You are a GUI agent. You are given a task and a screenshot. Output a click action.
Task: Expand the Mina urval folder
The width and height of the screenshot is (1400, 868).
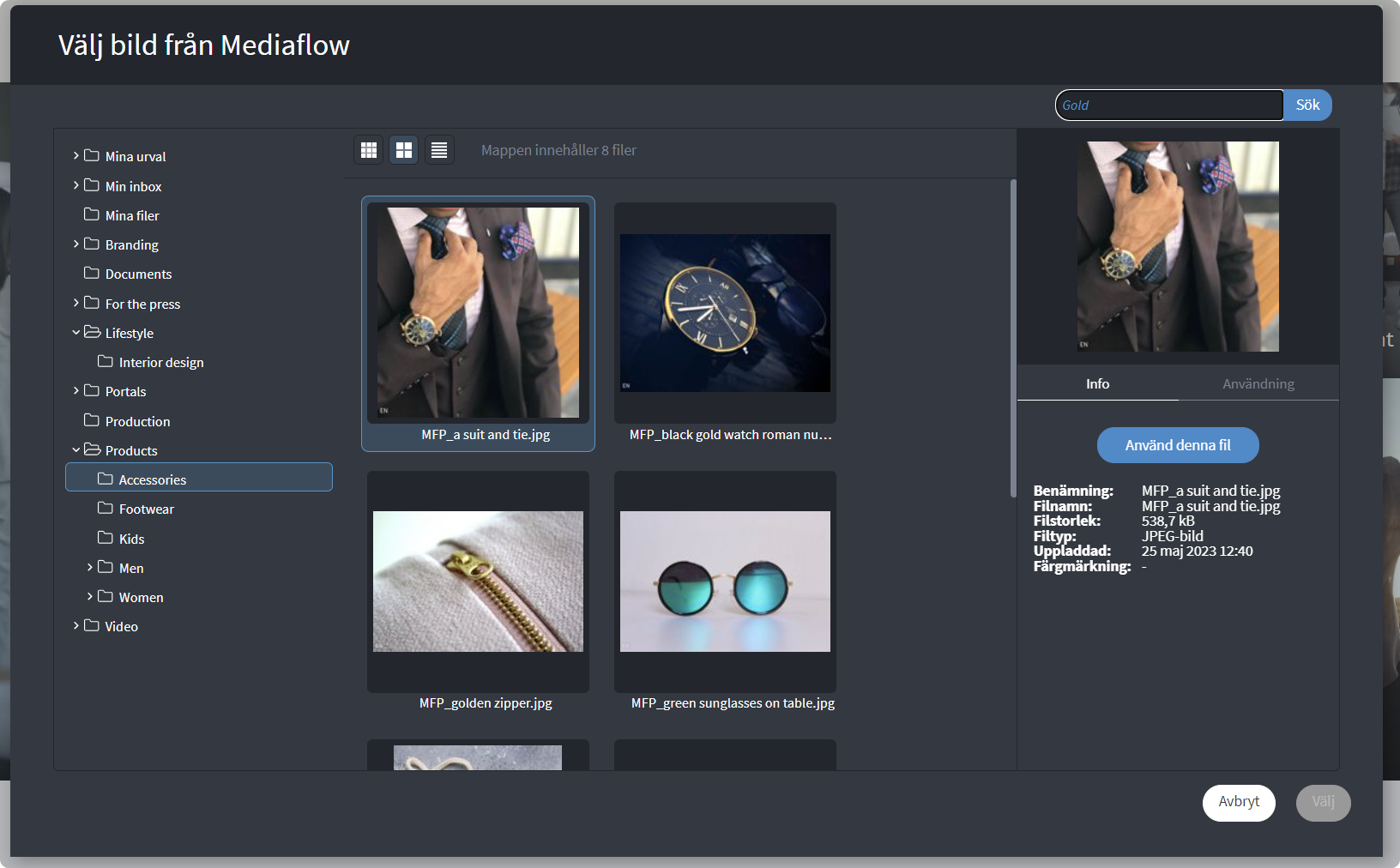point(75,156)
